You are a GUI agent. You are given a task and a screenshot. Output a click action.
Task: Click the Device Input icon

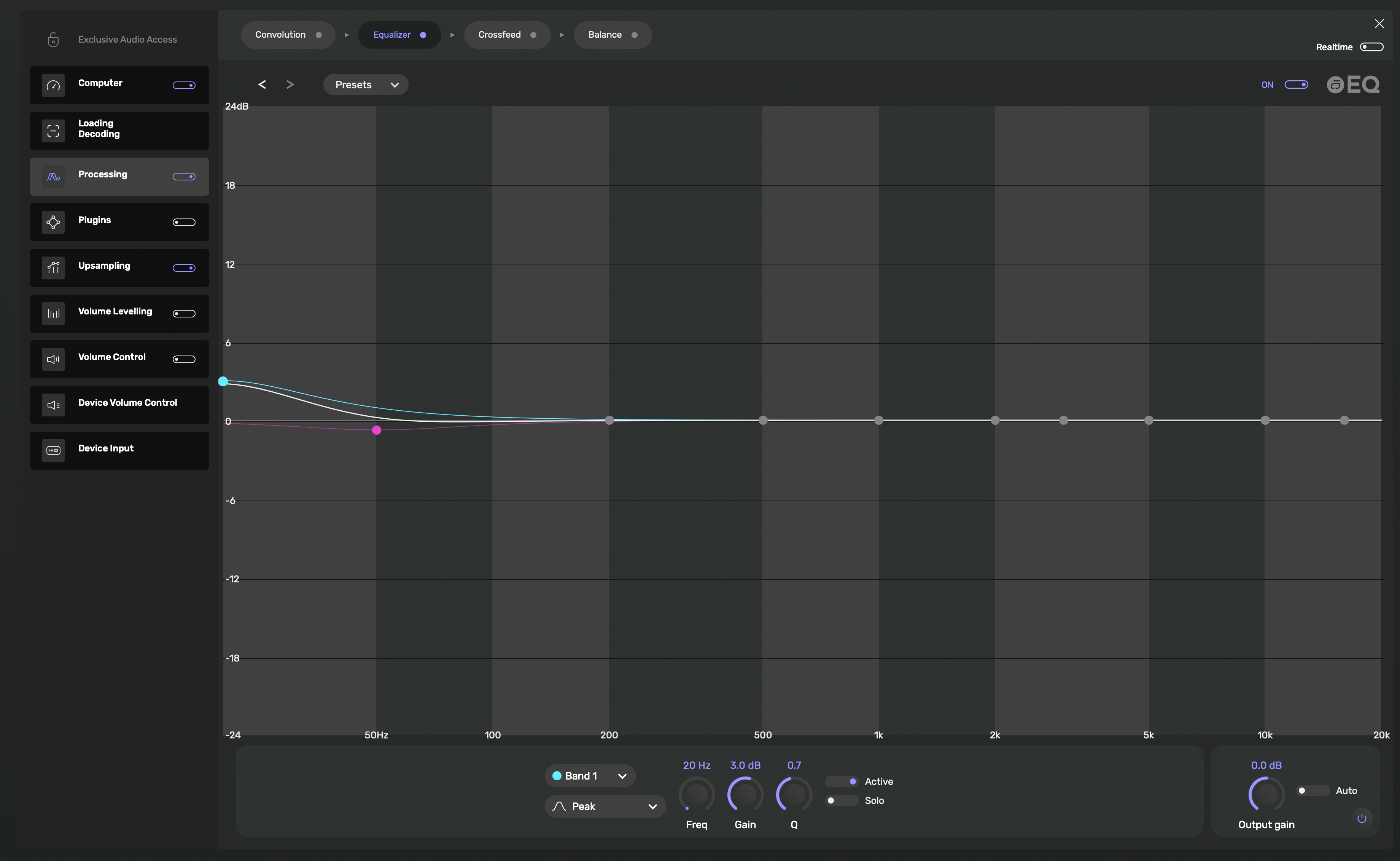pyautogui.click(x=53, y=450)
